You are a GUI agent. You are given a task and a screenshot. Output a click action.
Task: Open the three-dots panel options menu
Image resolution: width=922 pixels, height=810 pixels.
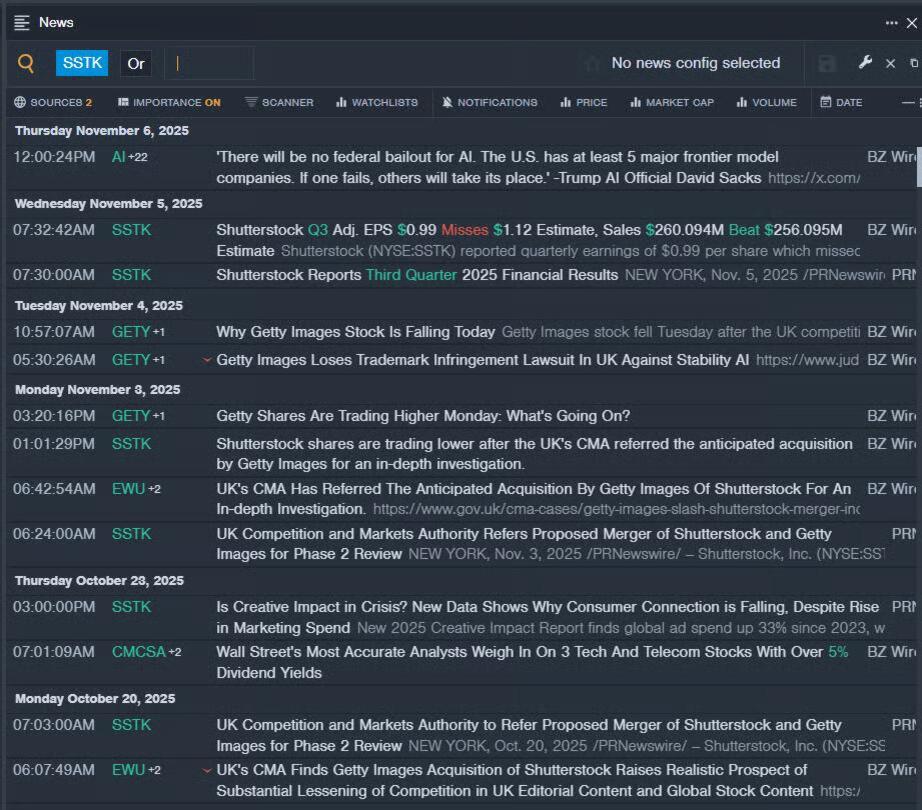(x=891, y=22)
